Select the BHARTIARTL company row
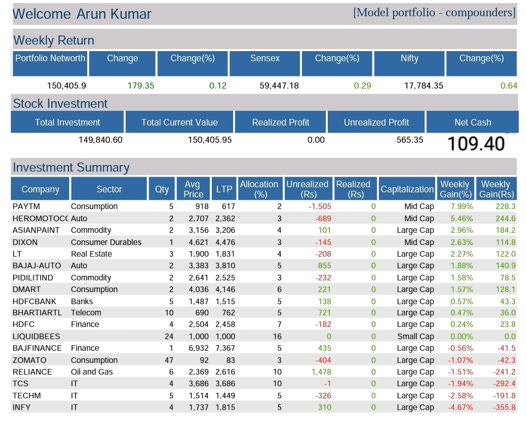This screenshot has height=431, width=527. pyautogui.click(x=264, y=313)
